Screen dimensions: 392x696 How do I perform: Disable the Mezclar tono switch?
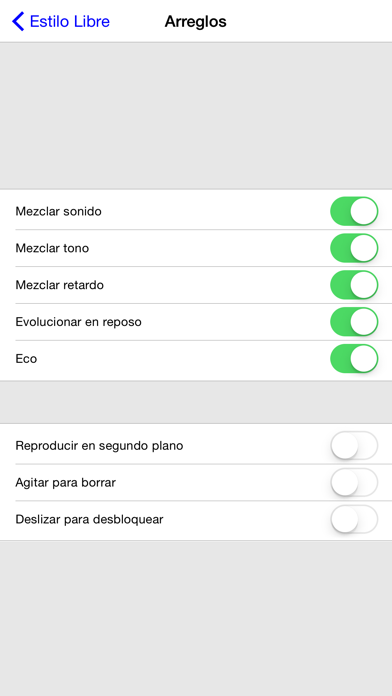(354, 248)
